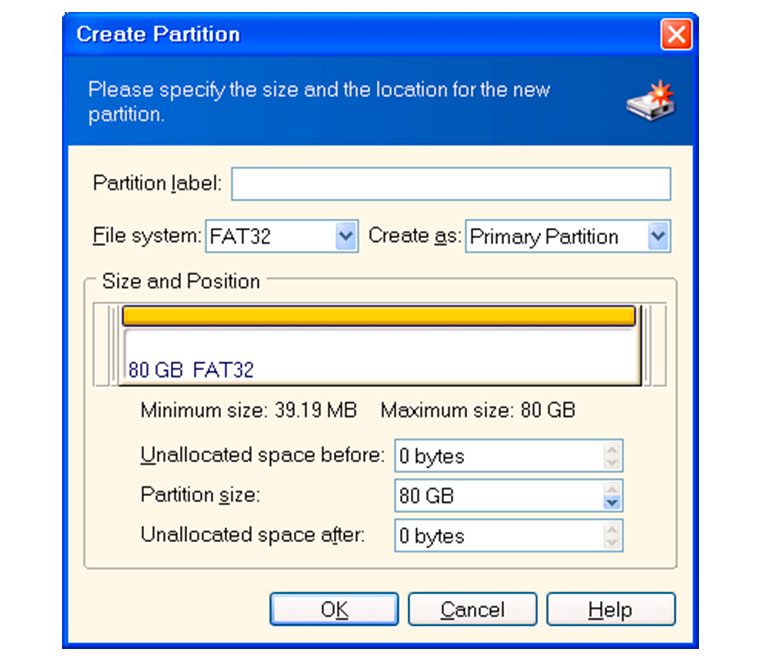Increase Unallocated space before with up arrow
This screenshot has height=657, width=760.
click(612, 449)
